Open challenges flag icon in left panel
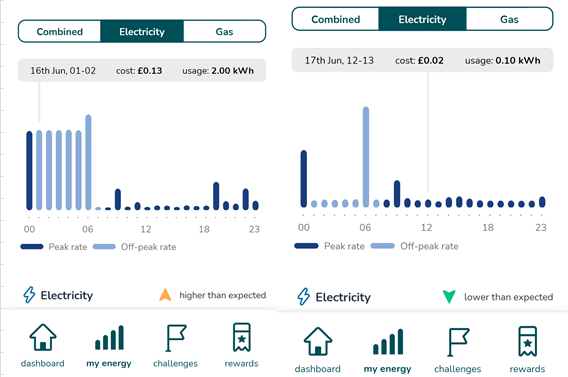 click(176, 338)
